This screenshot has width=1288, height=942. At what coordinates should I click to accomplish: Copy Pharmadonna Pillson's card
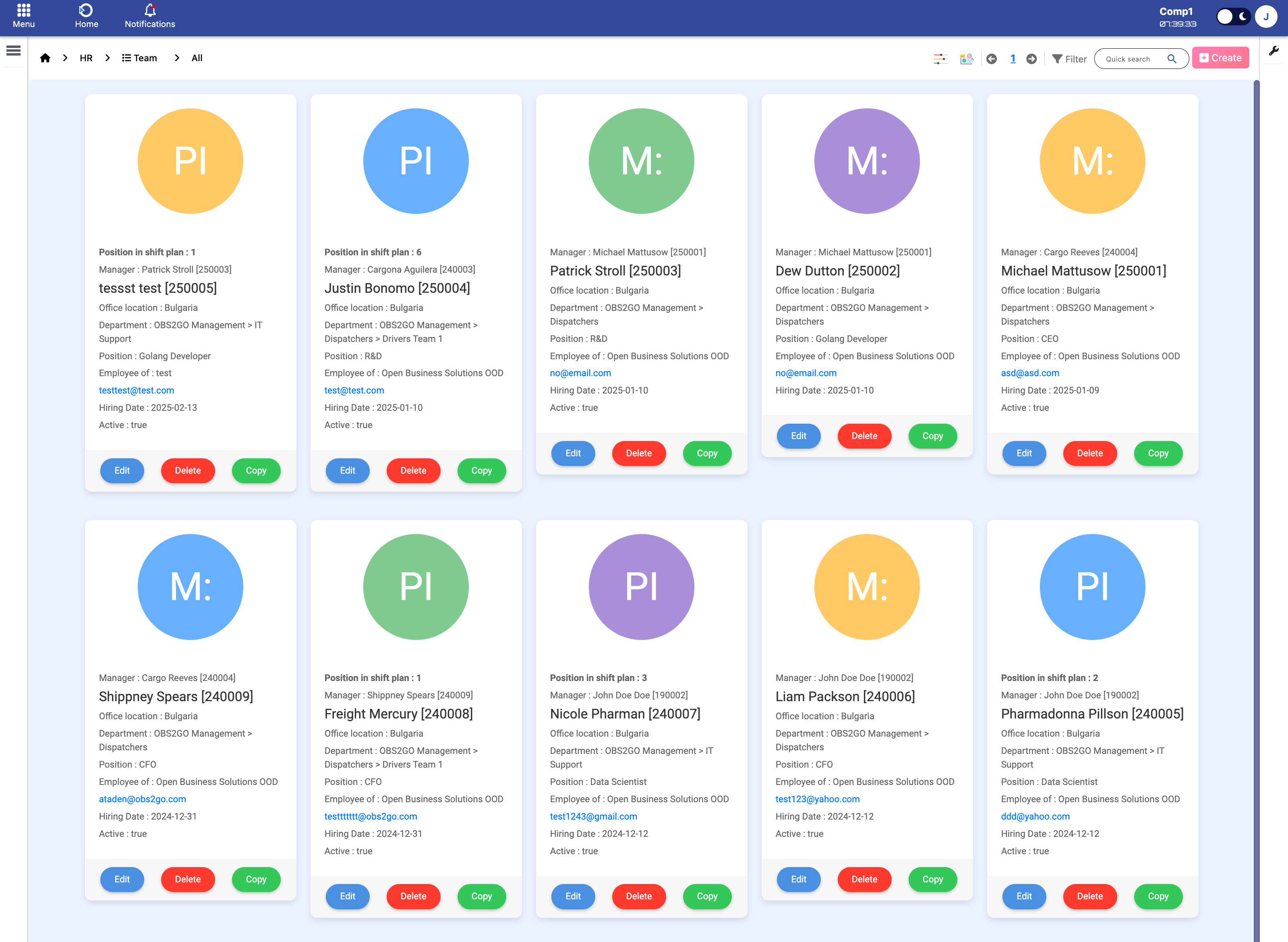click(x=1158, y=896)
